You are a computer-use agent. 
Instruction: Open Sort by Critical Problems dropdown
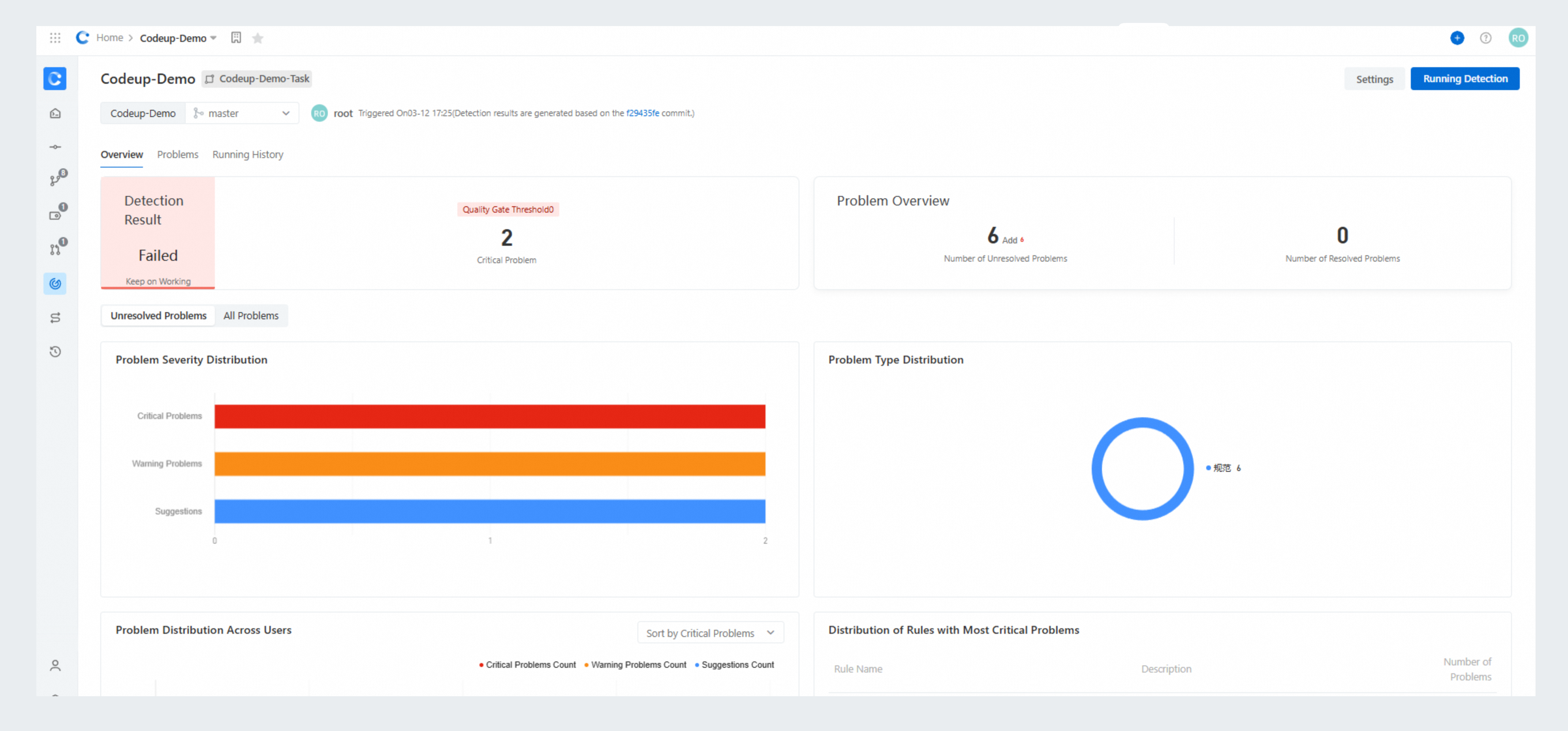[x=710, y=633]
